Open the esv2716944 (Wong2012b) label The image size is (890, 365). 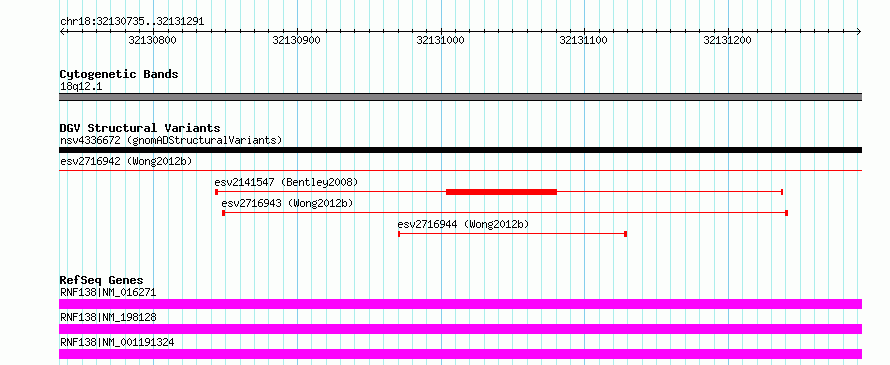463,224
